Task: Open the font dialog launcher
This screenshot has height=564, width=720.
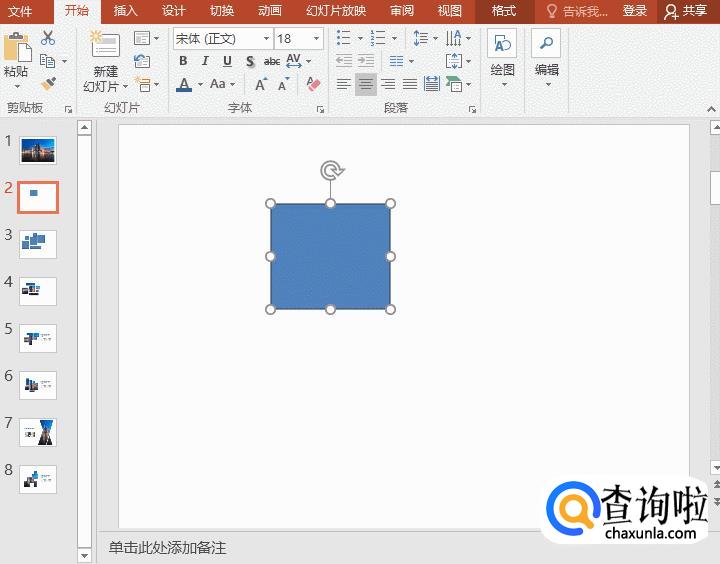Action: click(320, 109)
